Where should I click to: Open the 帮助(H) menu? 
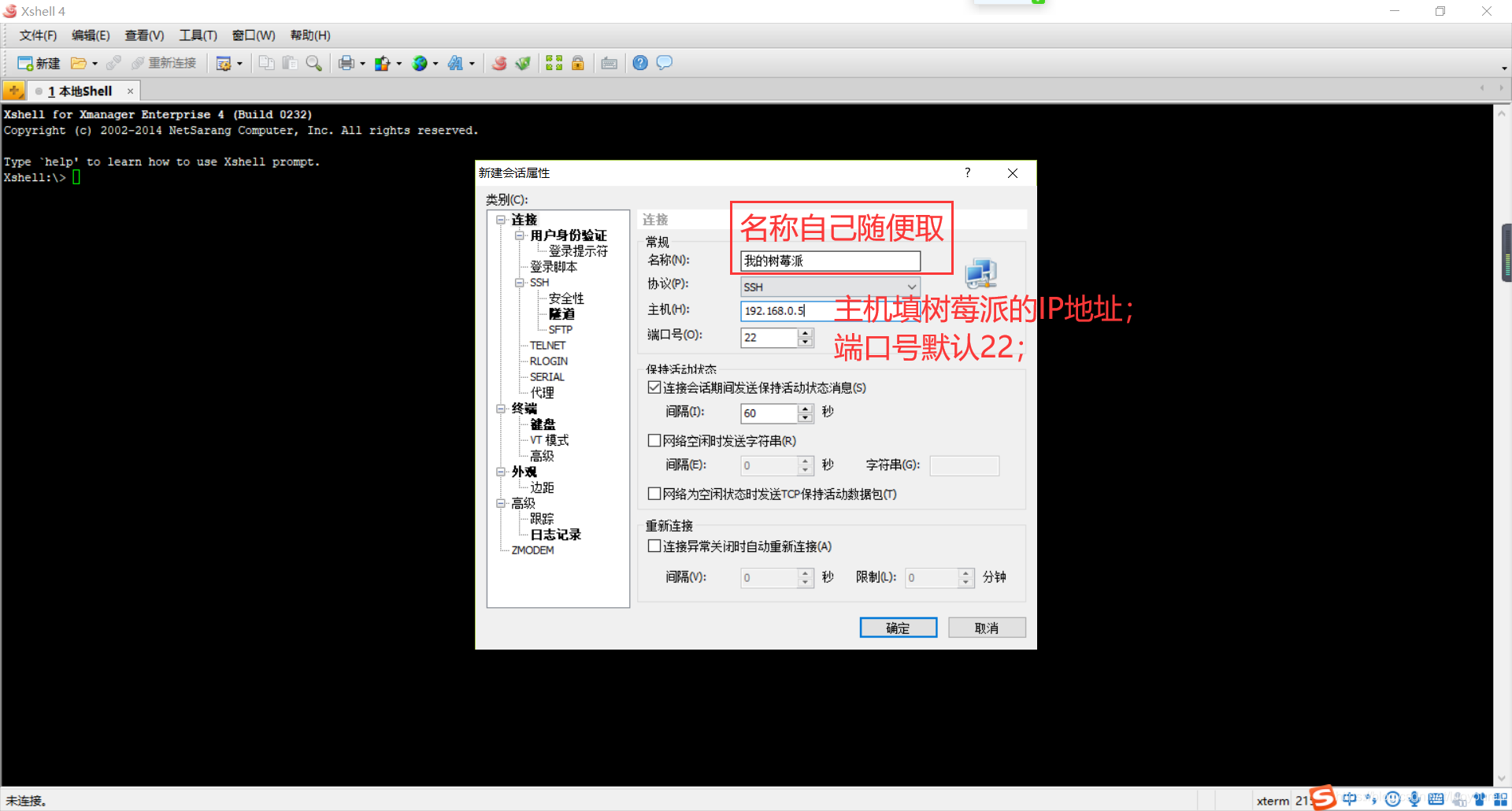(310, 35)
